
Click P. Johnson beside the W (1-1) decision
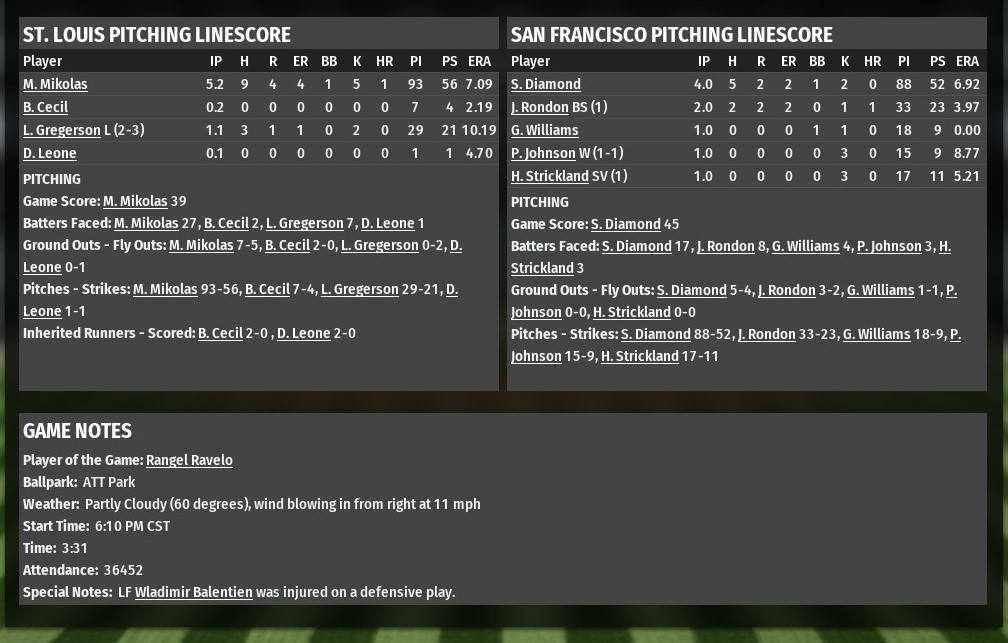(543, 153)
